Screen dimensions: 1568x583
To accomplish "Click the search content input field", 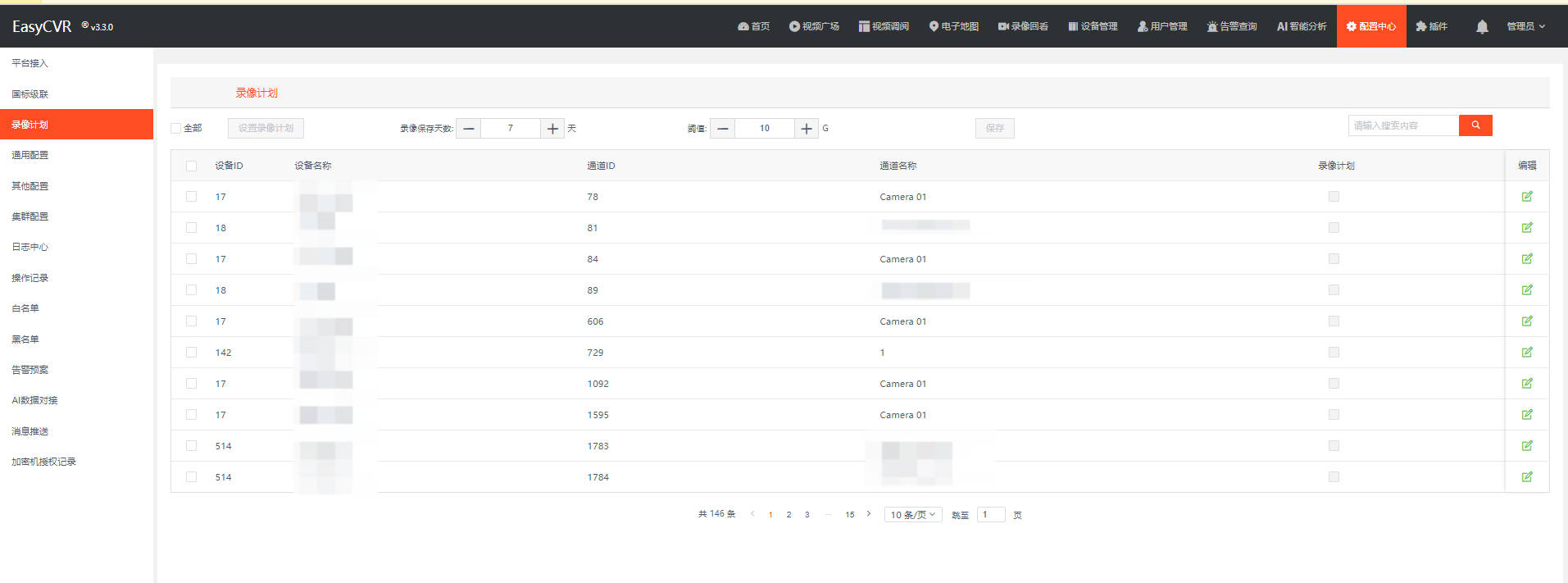I will click(x=1402, y=125).
